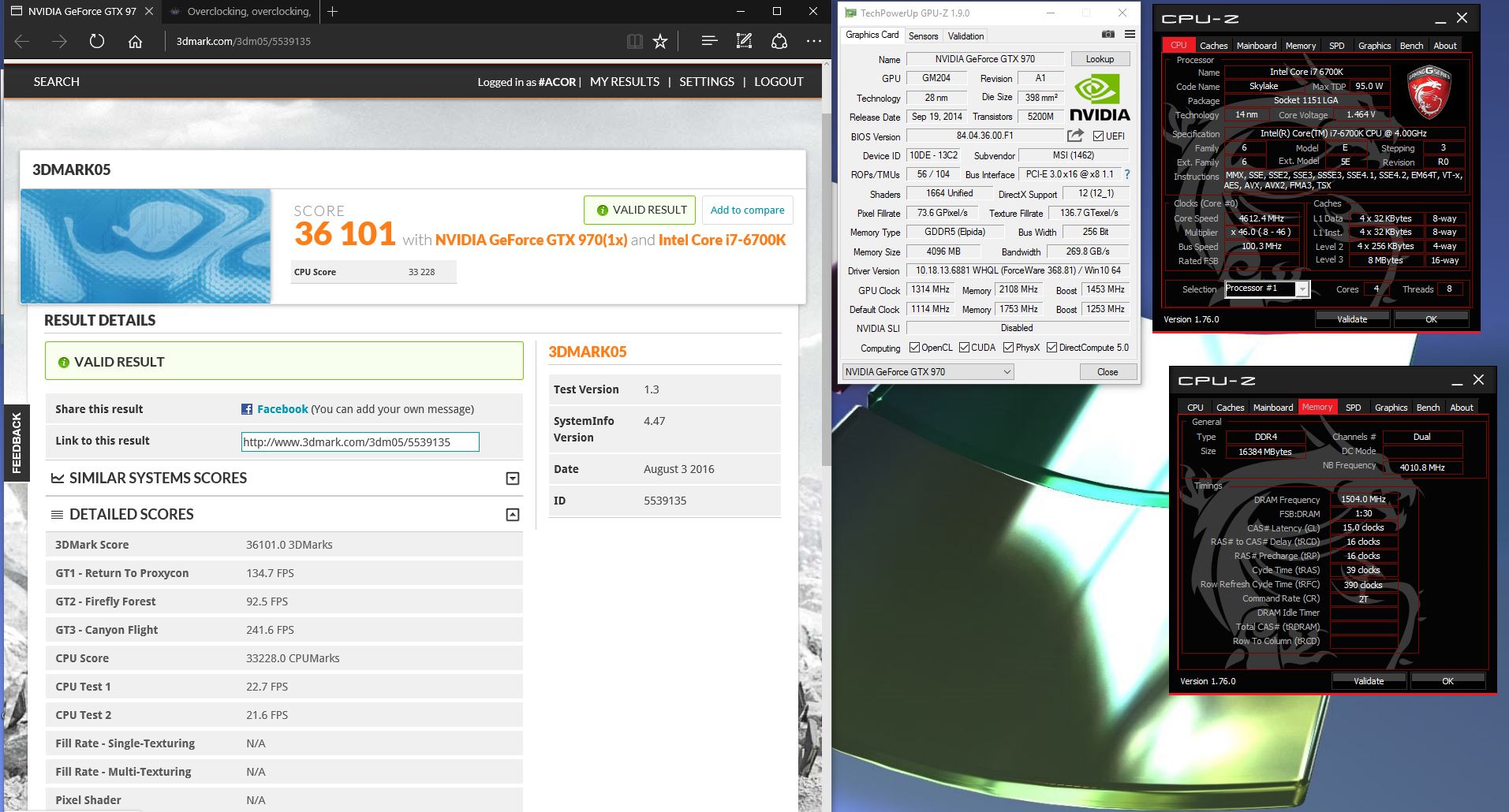Take GPU-Z screenshot with camera icon
Screen dimensions: 1509x812
pos(1108,35)
